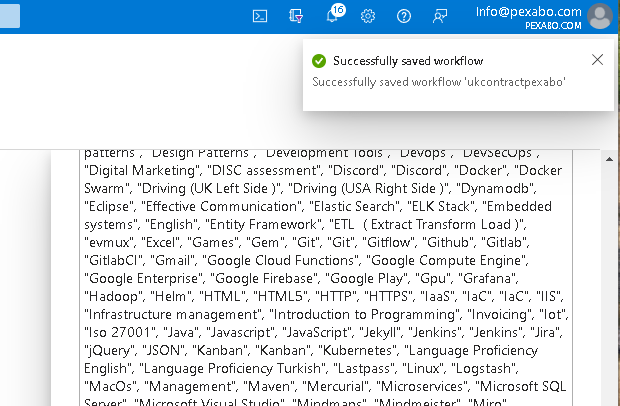Click the 'Successfully saved workflow' title
This screenshot has height=406, width=620.
pos(408,61)
